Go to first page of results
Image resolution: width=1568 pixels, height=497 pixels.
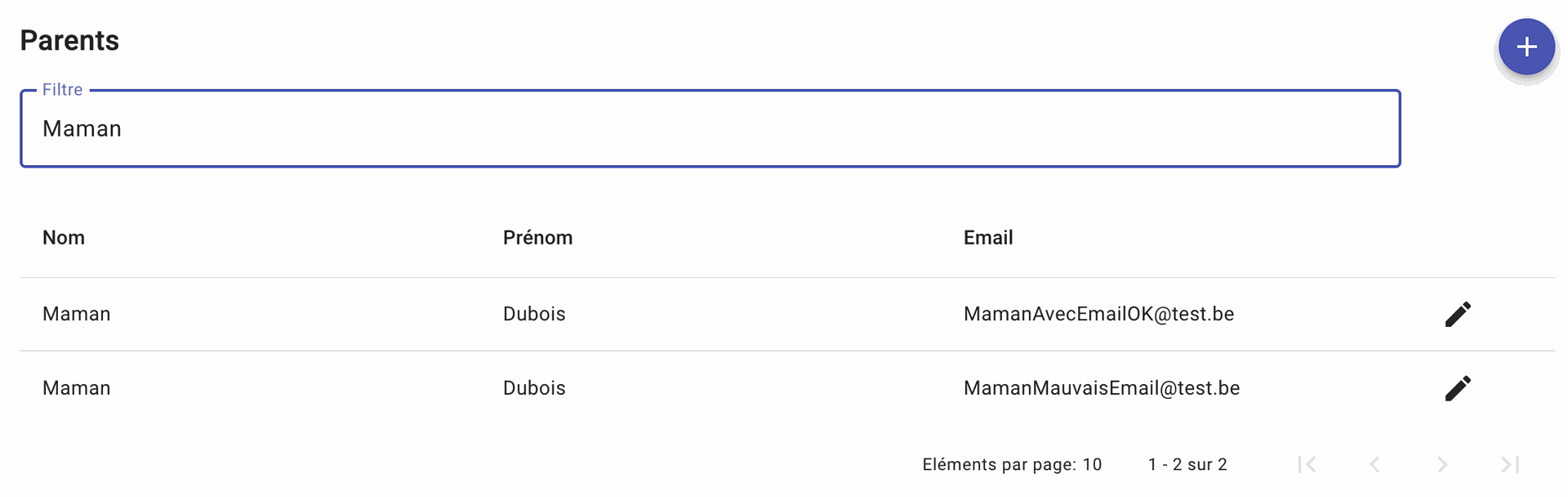(1307, 464)
